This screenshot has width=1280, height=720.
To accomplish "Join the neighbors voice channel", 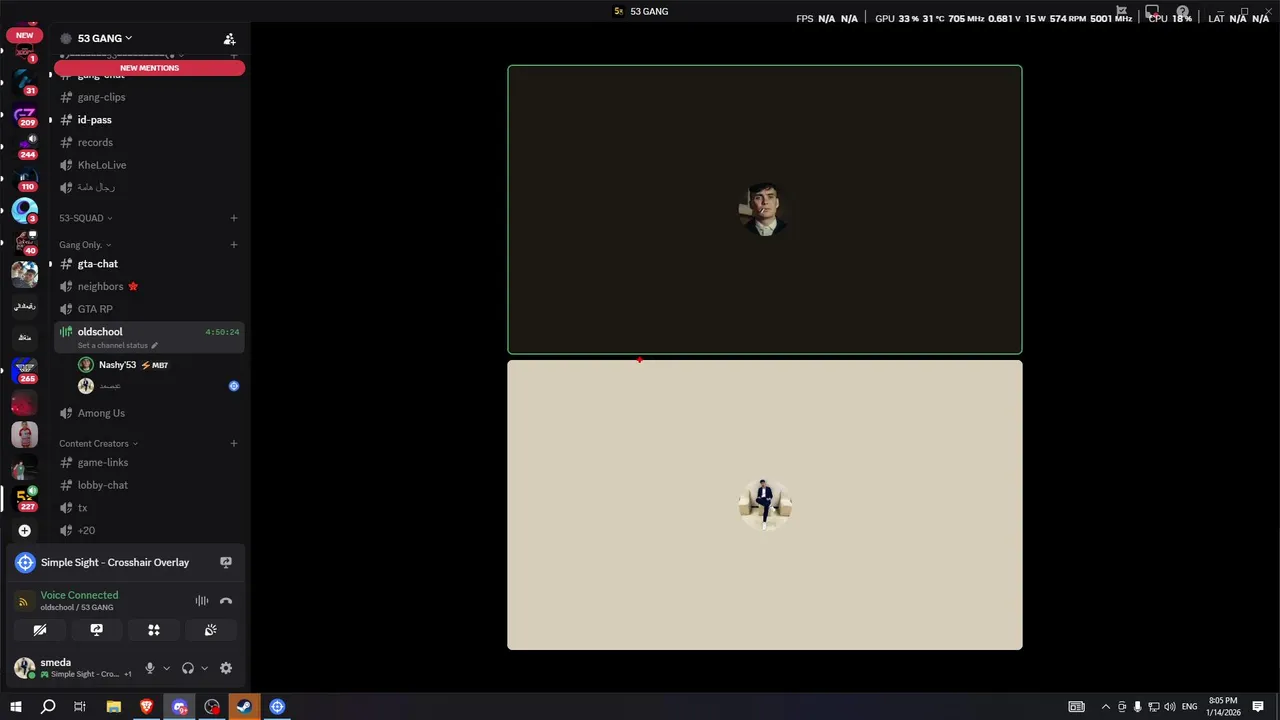I will tap(149, 286).
